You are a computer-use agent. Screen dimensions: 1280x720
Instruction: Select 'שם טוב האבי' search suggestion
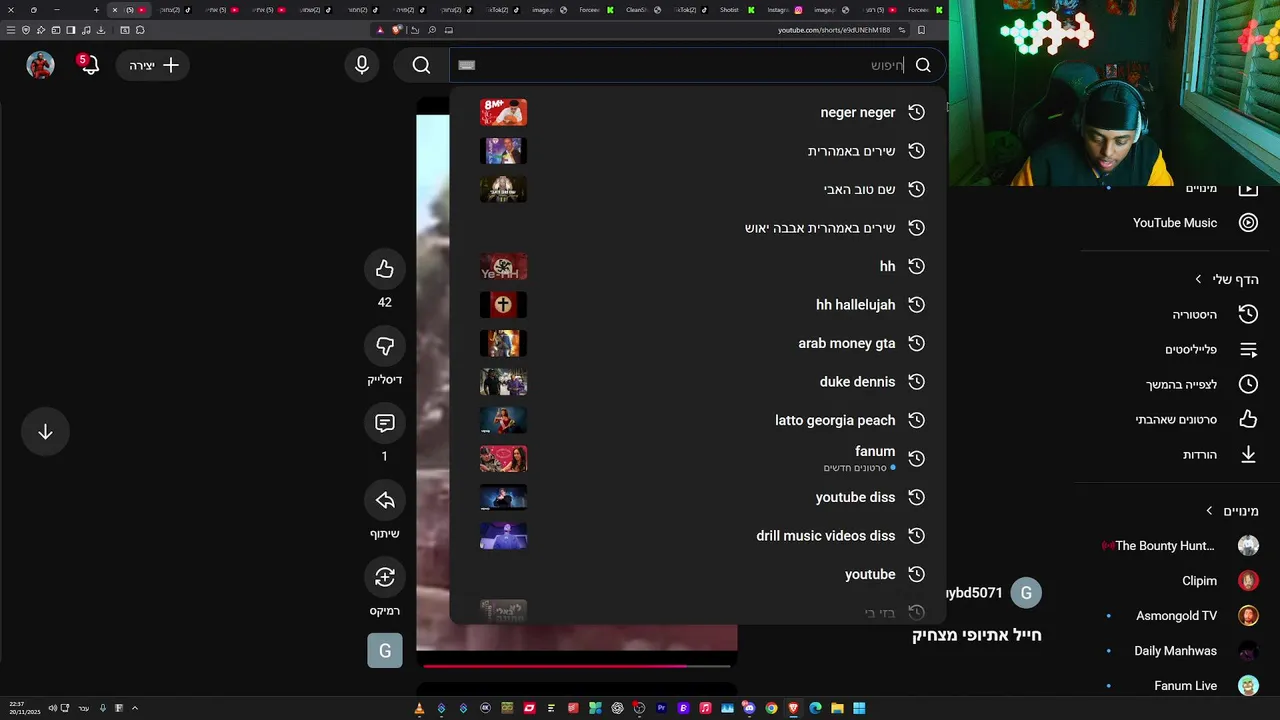tap(698, 189)
